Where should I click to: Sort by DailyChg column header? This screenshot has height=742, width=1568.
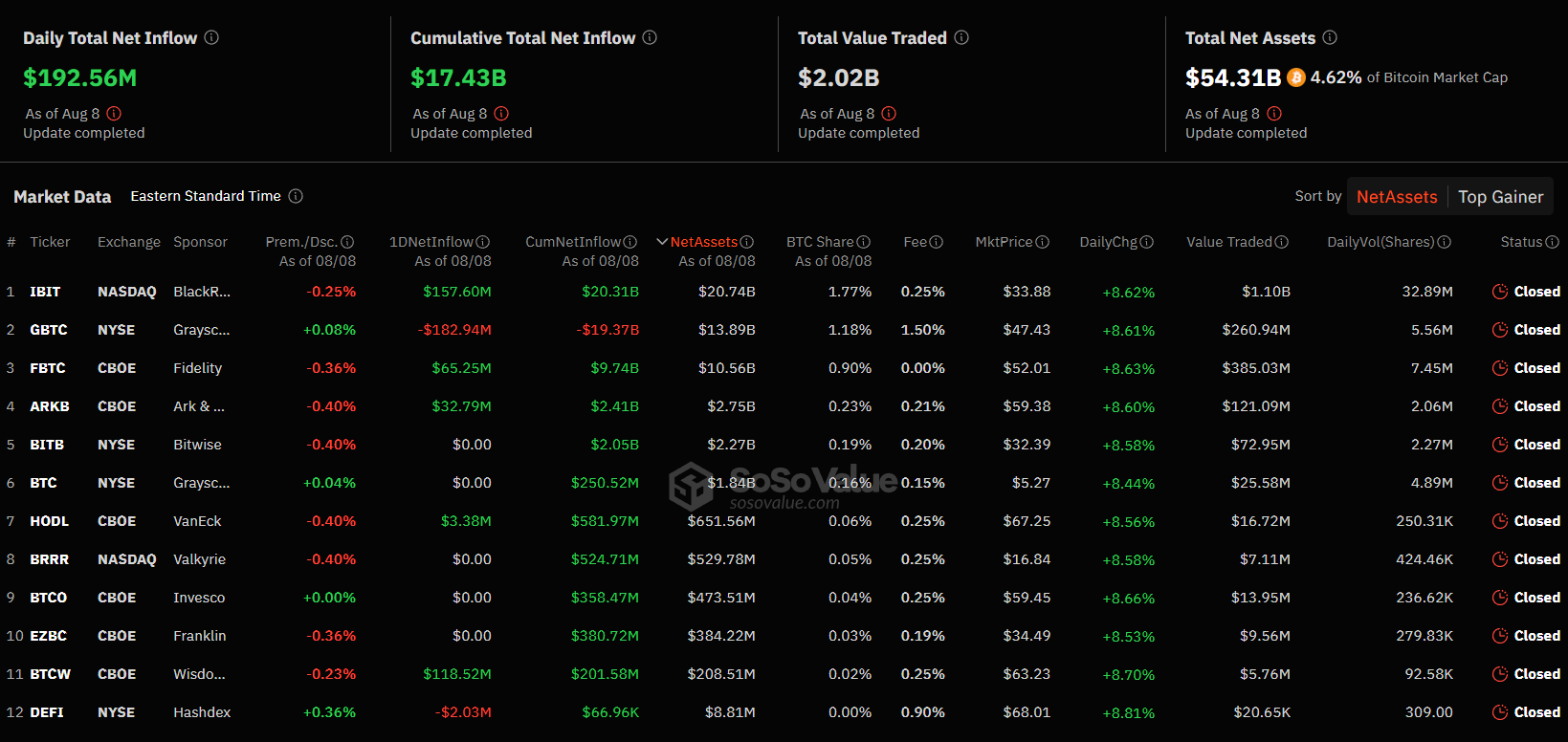click(x=1109, y=242)
